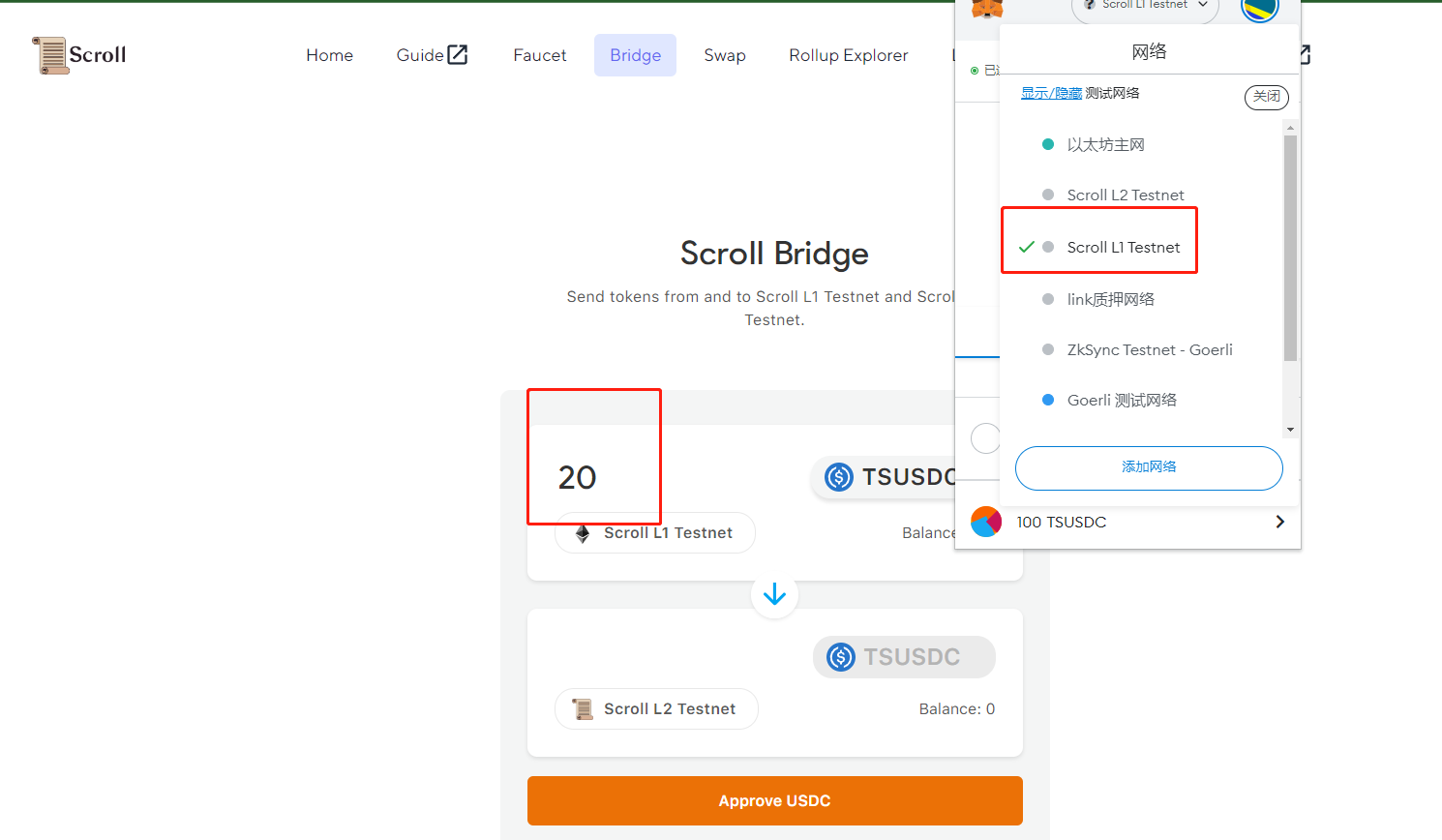This screenshot has width=1442, height=840.
Task: Click the Approve USDC button
Action: point(775,800)
